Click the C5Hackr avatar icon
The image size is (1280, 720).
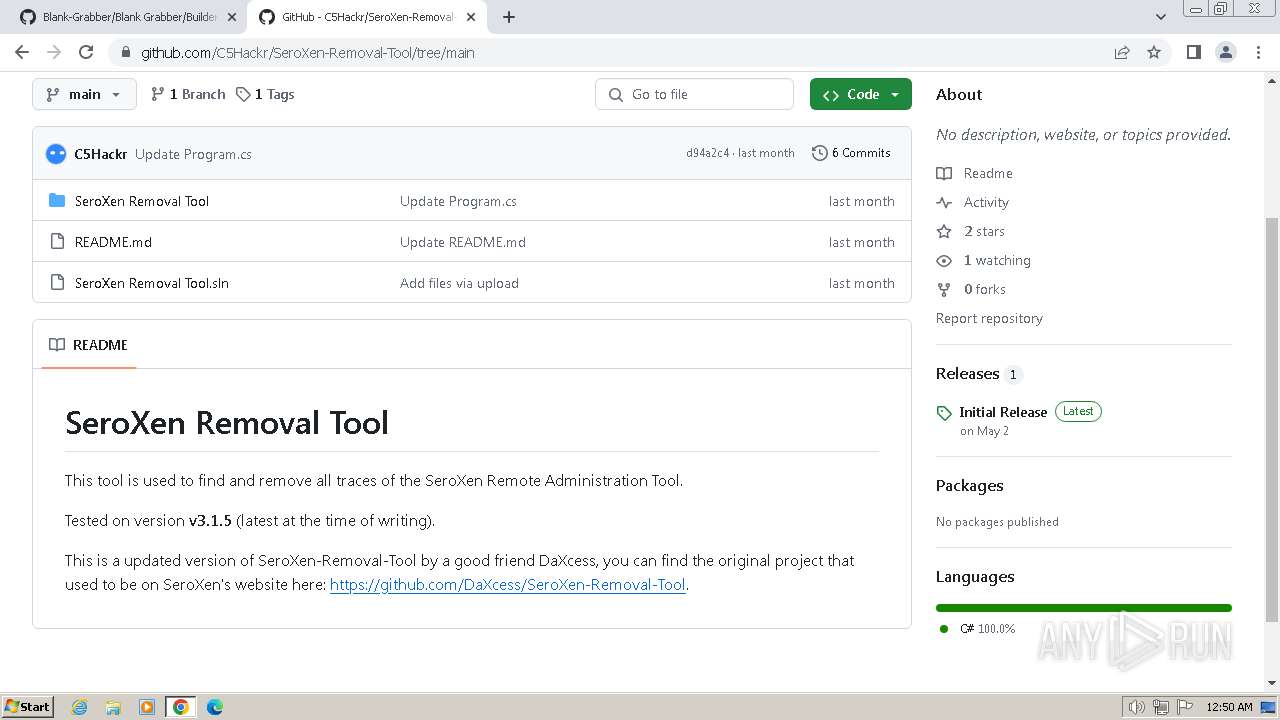(x=56, y=154)
